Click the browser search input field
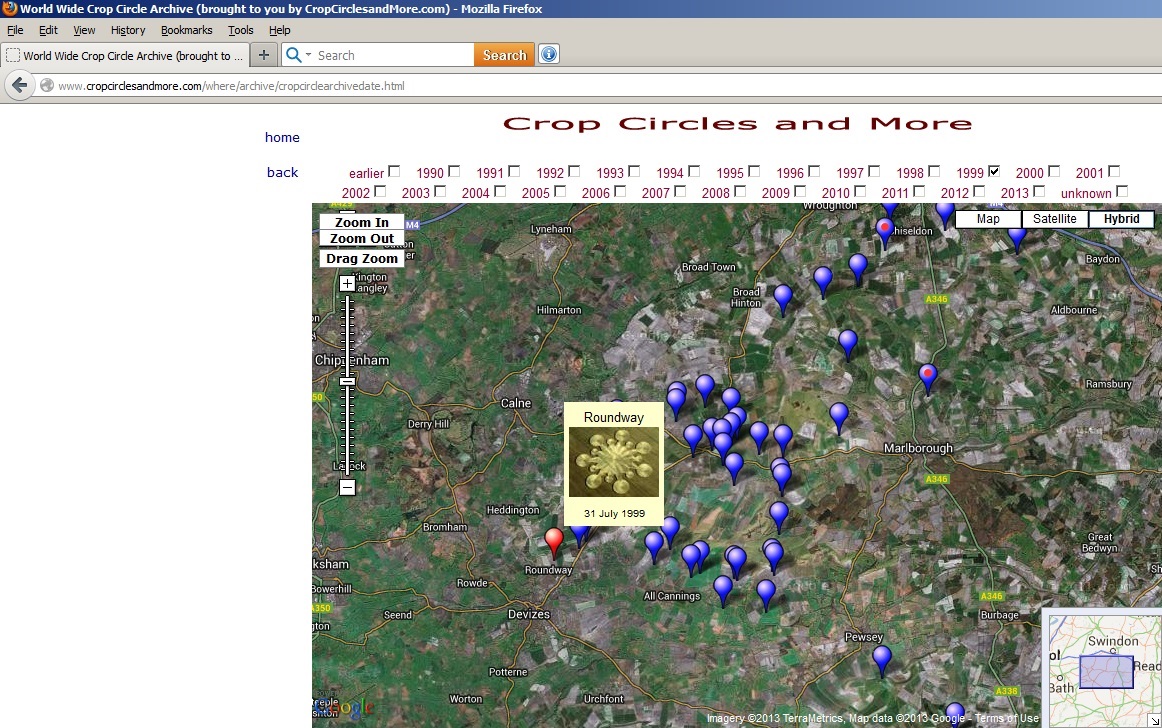Screen dimensions: 1162x728 392,55
